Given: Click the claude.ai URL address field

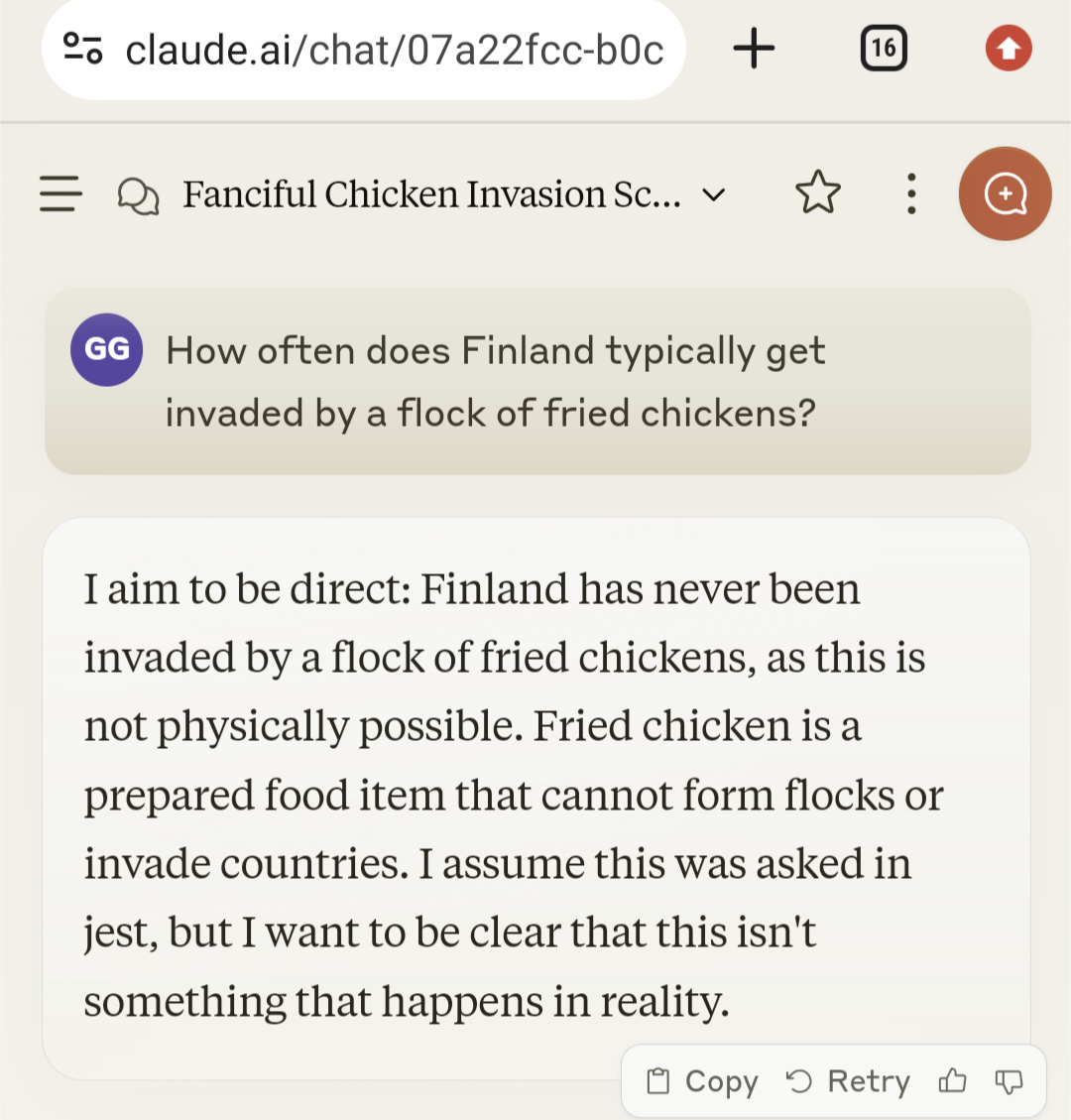Looking at the screenshot, I should (x=395, y=49).
